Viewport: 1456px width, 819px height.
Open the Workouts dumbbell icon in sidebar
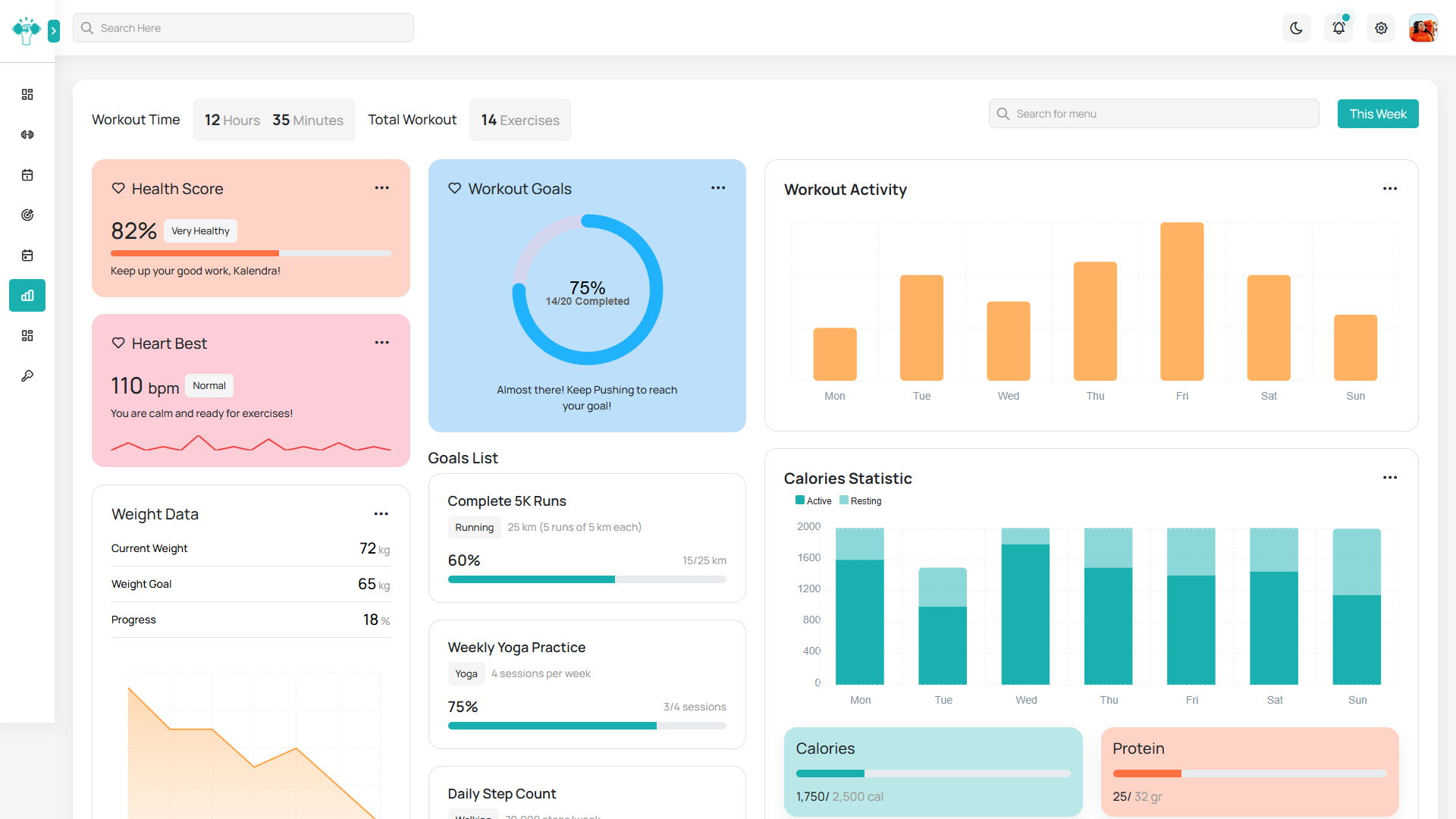point(27,134)
